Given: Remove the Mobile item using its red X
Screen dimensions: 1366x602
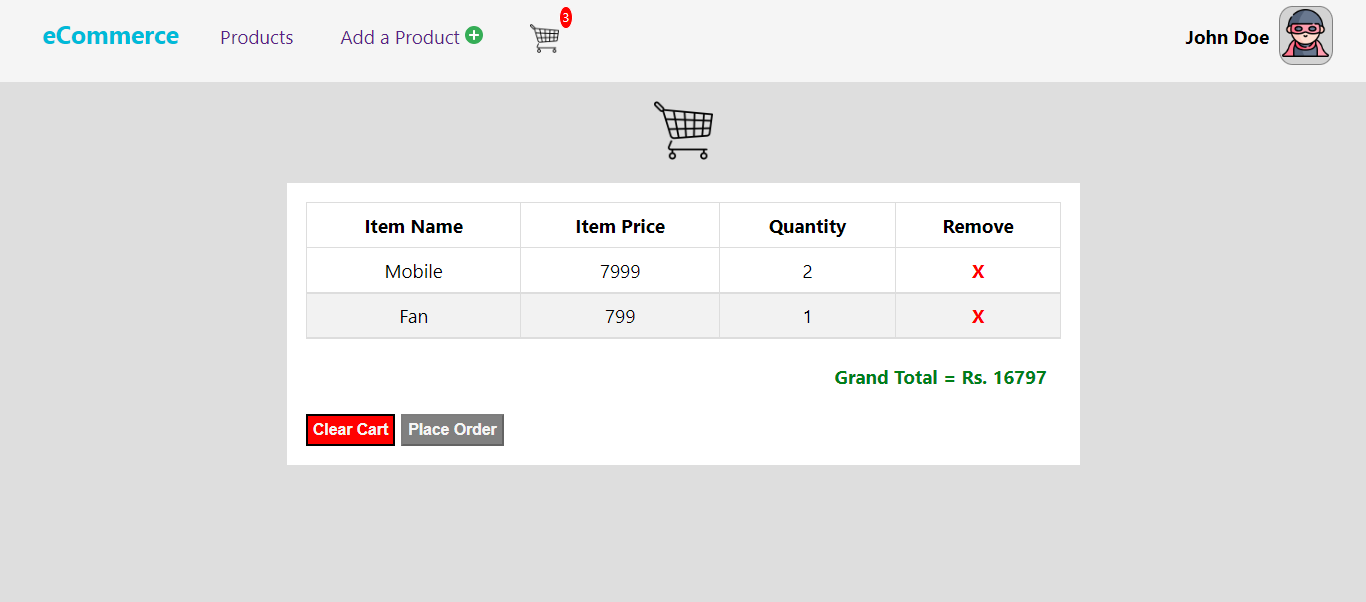Looking at the screenshot, I should [977, 270].
